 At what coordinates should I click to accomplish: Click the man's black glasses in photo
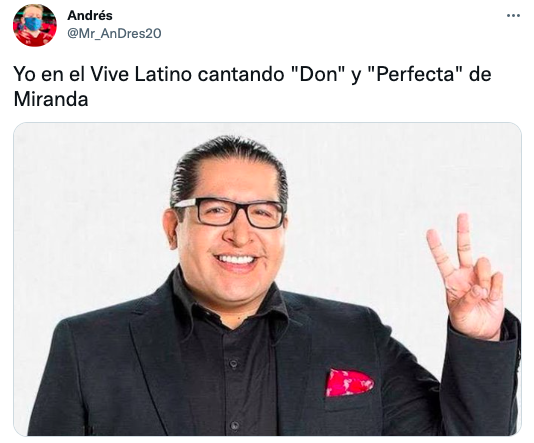click(229, 212)
